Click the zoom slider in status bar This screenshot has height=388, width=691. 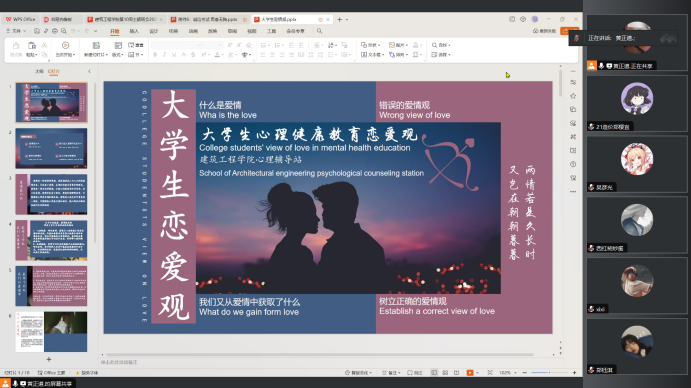tap(549, 373)
